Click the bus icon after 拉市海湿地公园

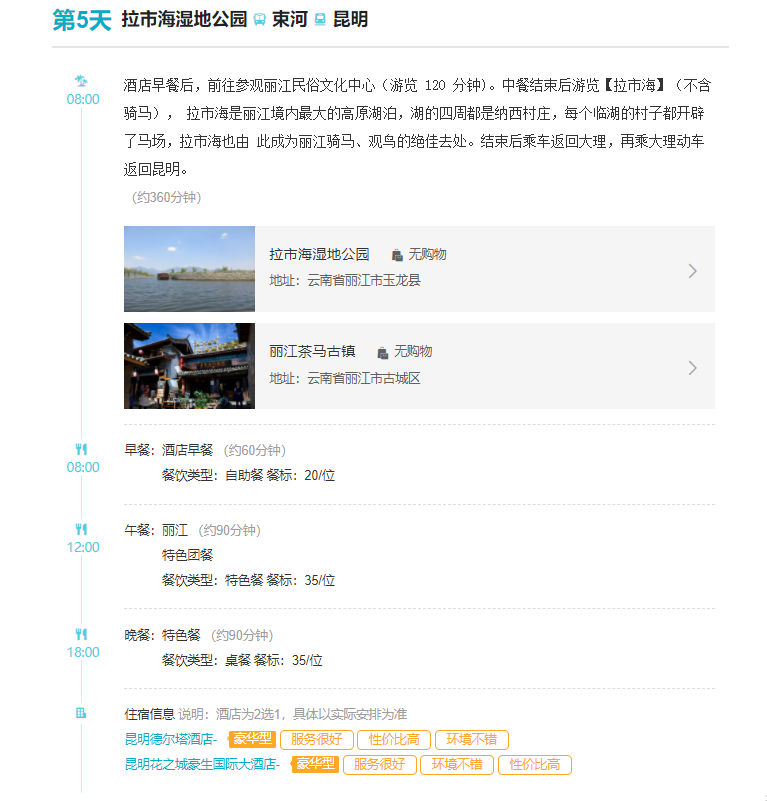260,20
